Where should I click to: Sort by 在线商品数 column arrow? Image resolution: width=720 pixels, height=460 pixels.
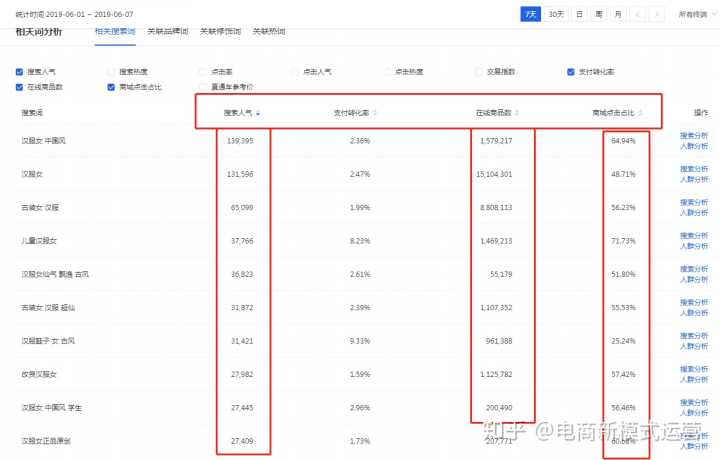click(x=517, y=113)
